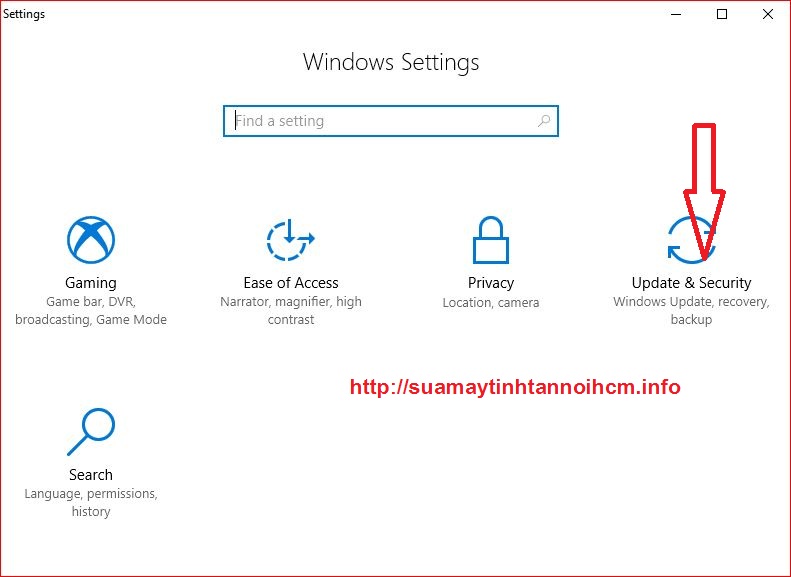Minimize the Settings window
The width and height of the screenshot is (791, 577).
pos(676,14)
